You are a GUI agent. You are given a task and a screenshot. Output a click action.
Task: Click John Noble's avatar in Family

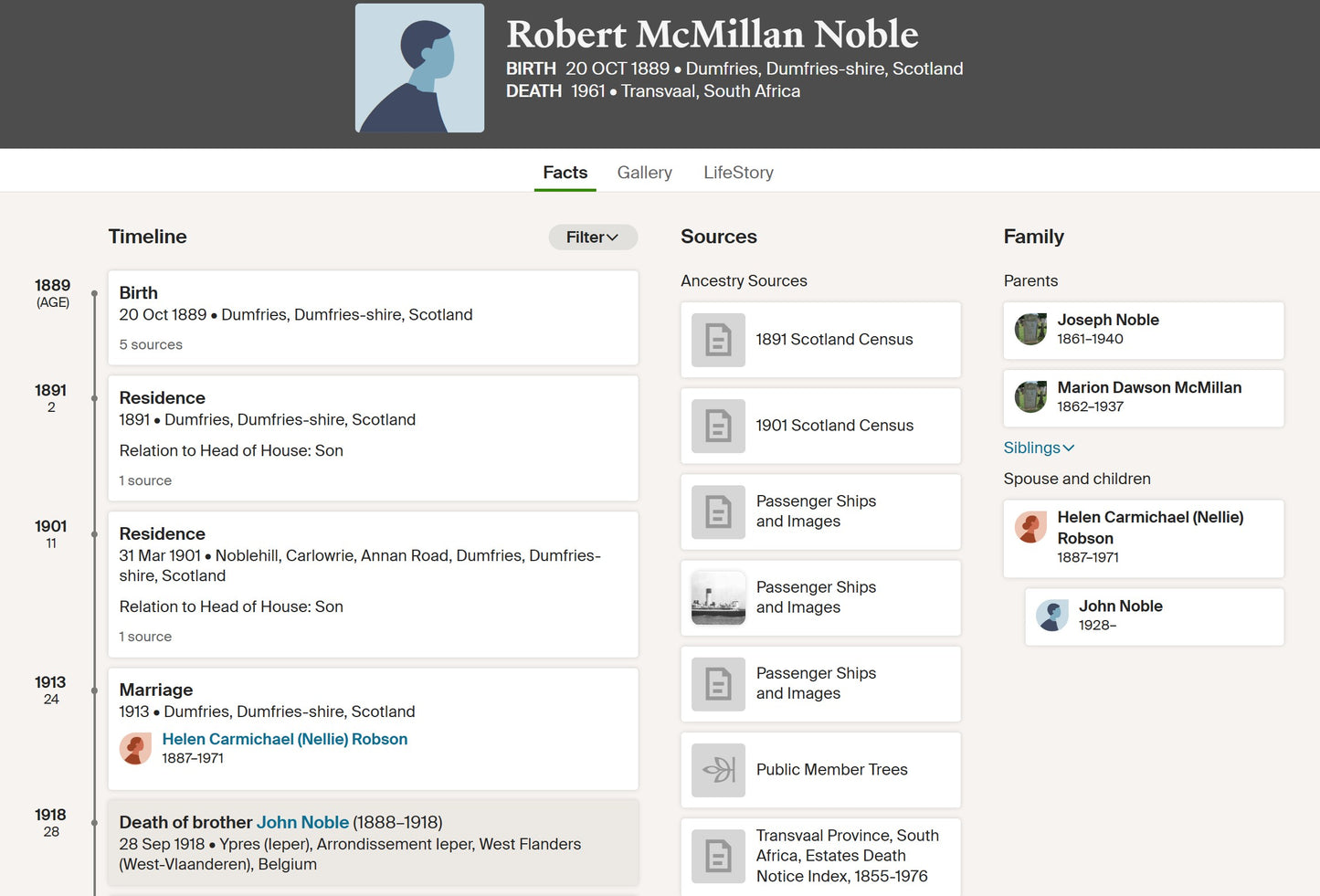(x=1052, y=616)
